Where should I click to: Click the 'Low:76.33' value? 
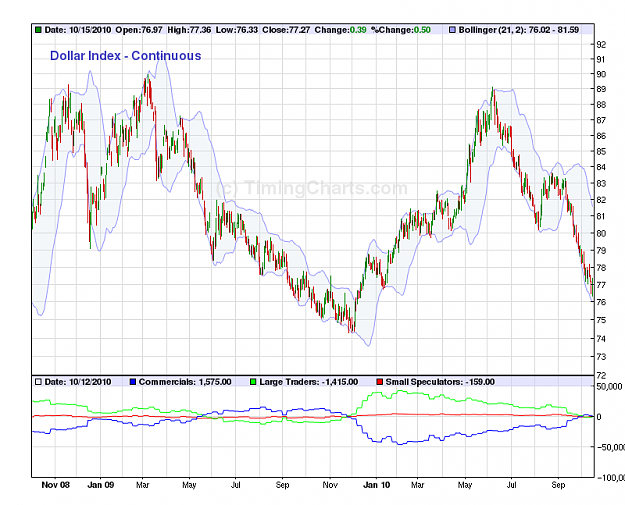[237, 30]
